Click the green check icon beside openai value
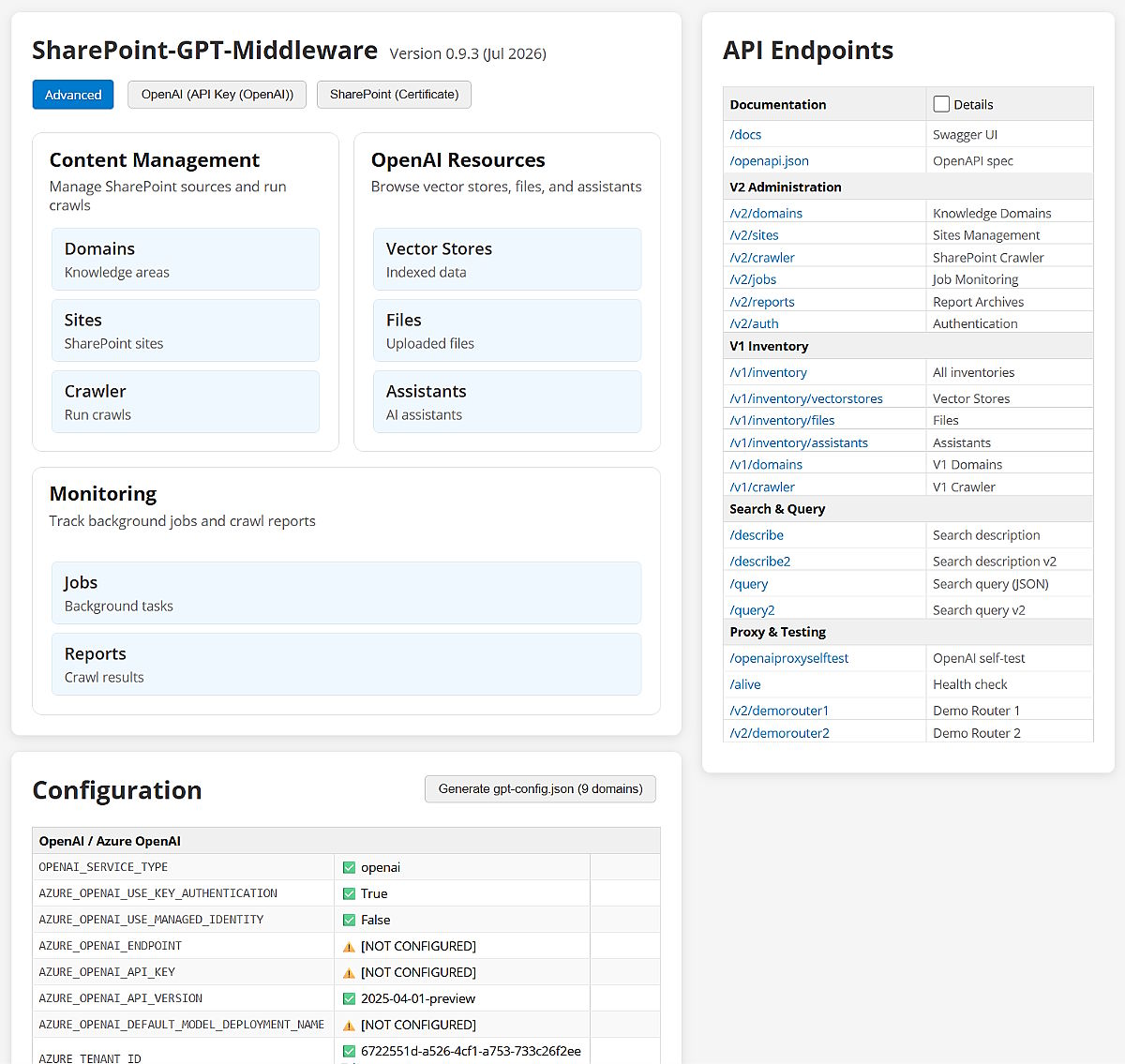The image size is (1125, 1064). [349, 867]
